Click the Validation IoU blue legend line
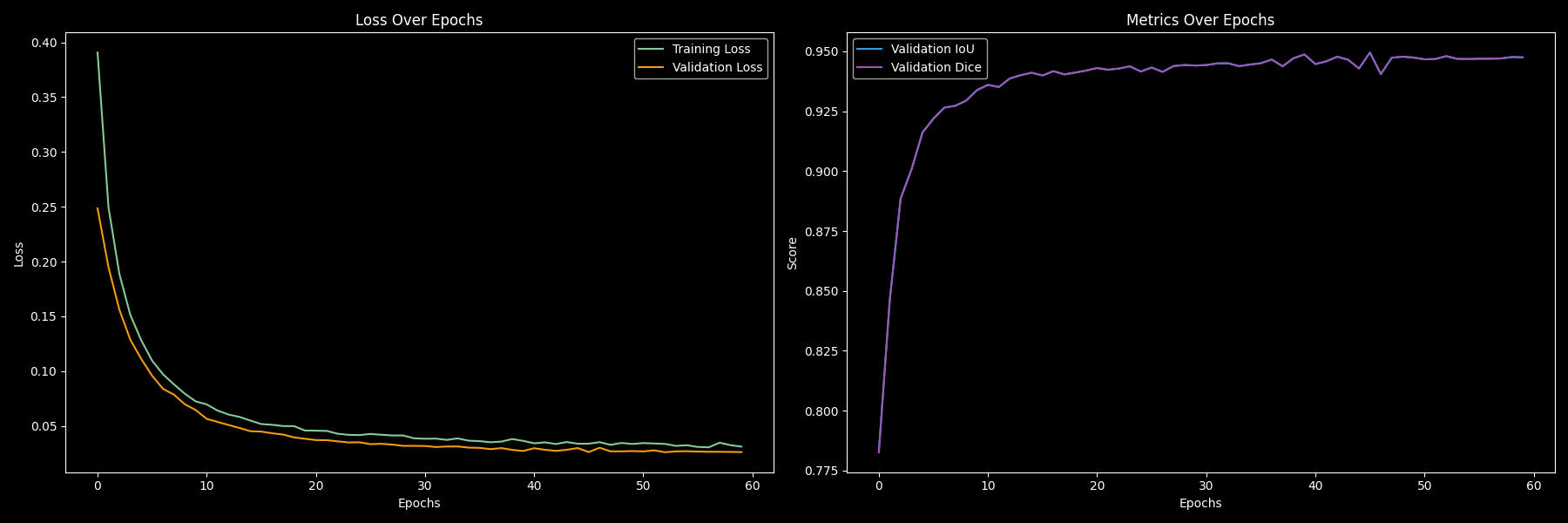1568x523 pixels. (x=869, y=50)
